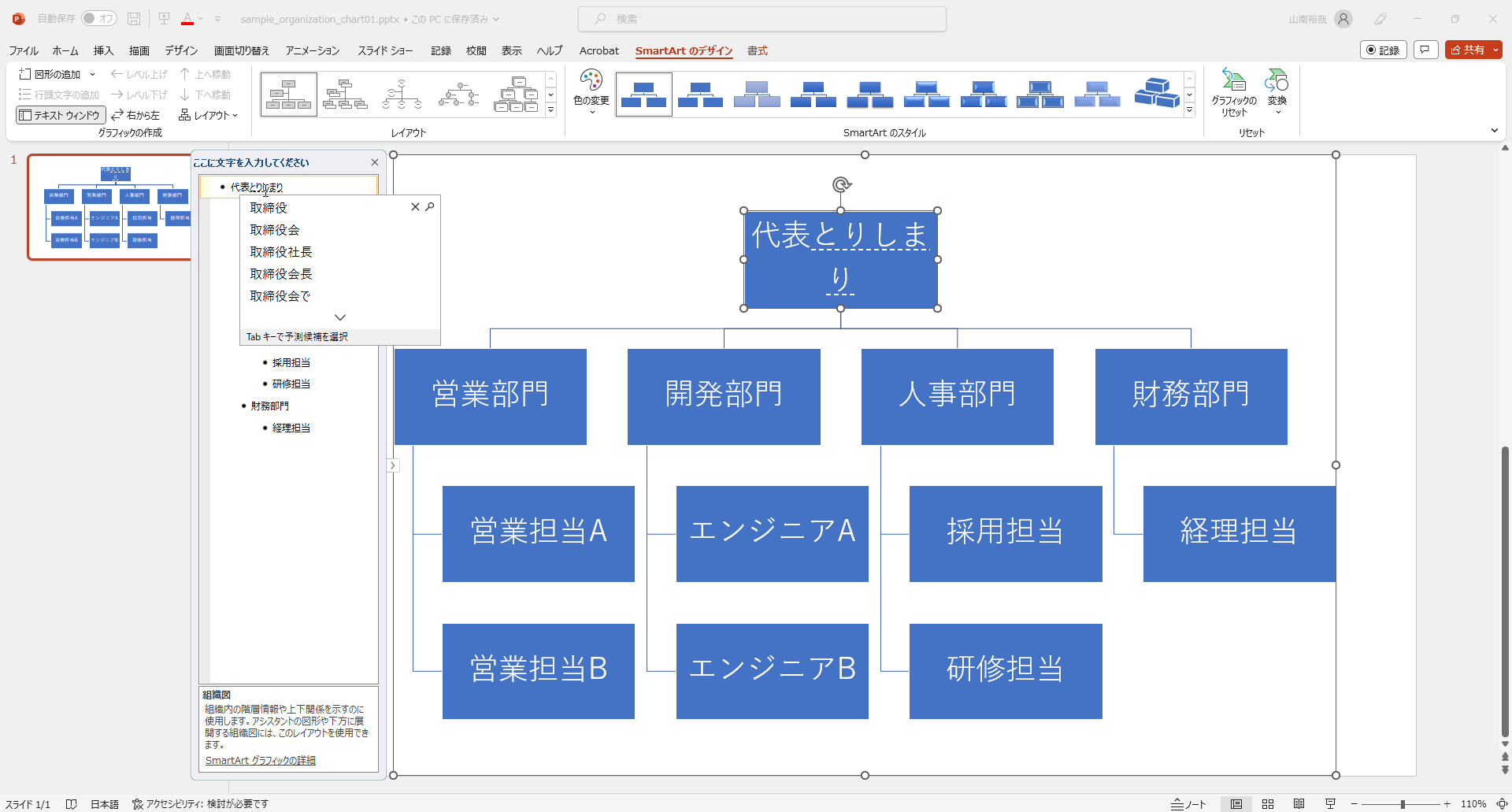Open 色の変更 color palette
The height and width of the screenshot is (812, 1512).
click(x=591, y=81)
